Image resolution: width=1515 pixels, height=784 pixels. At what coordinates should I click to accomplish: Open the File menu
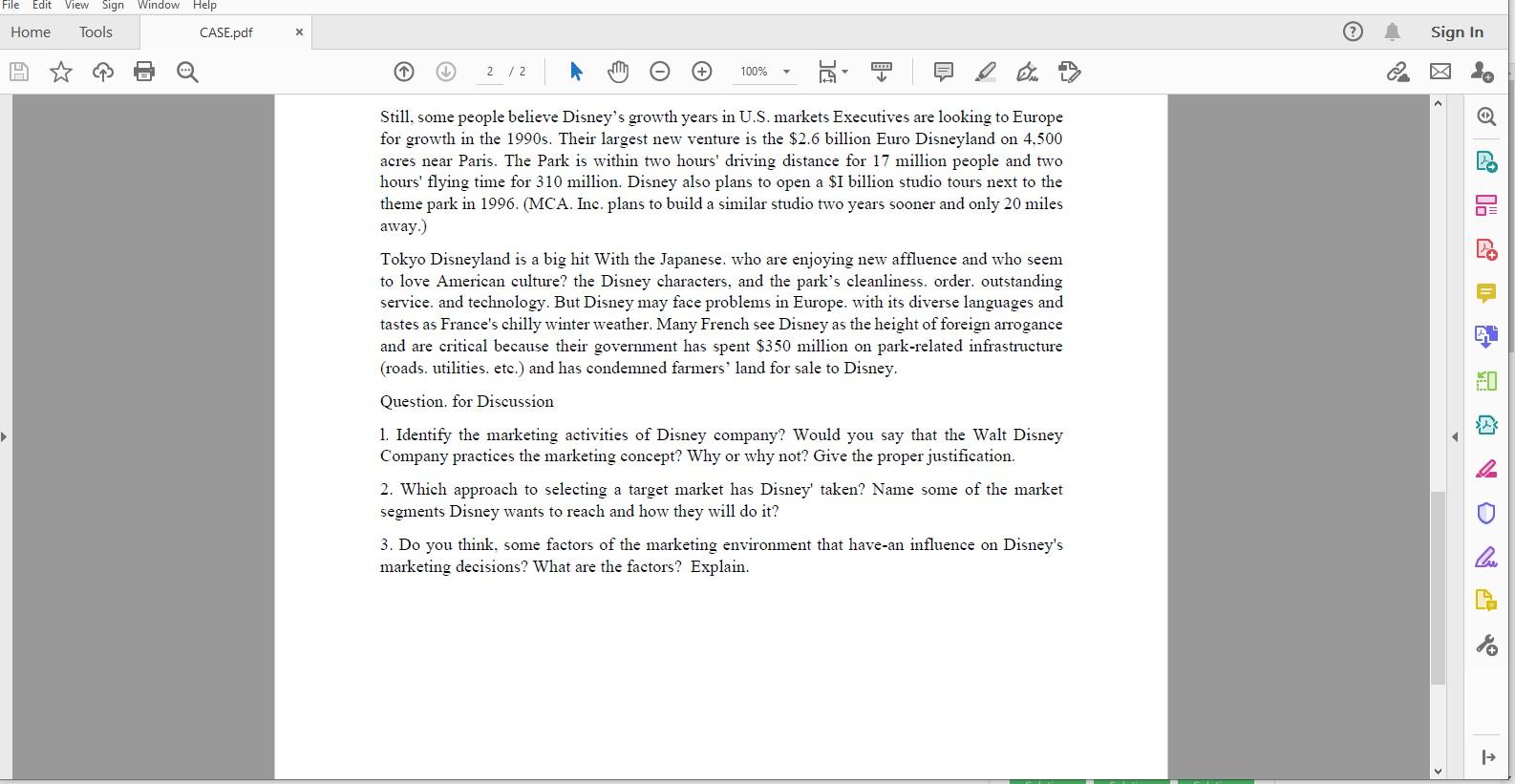11,5
